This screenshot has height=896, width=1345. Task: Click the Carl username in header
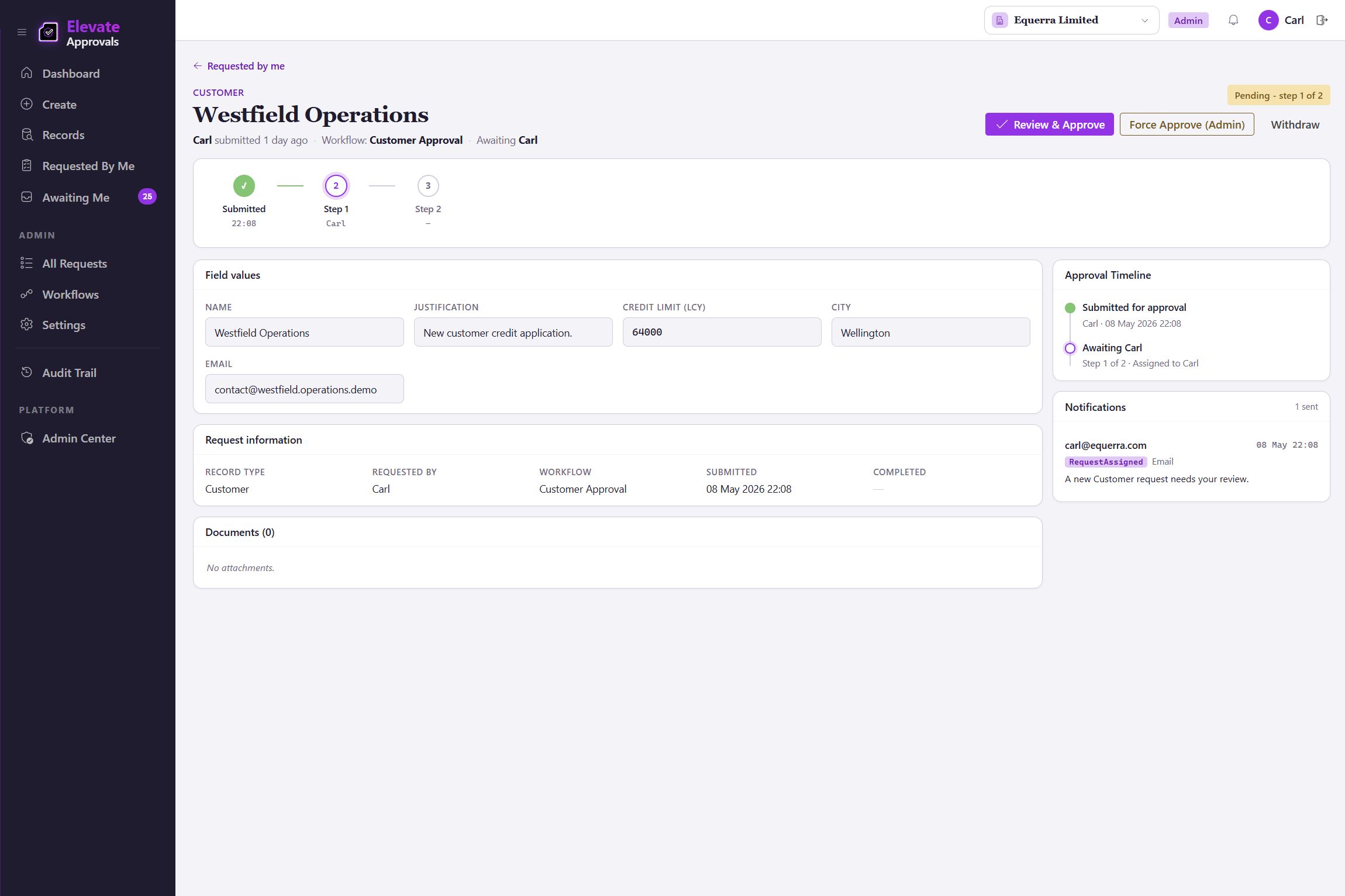tap(1294, 20)
